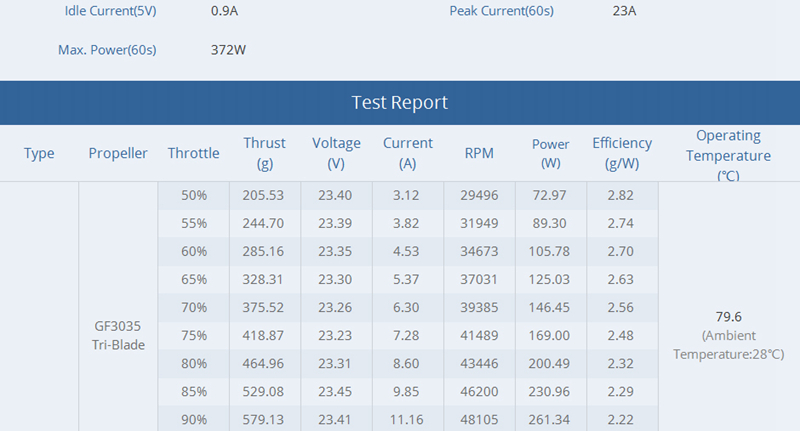Click the Throttle column header

(x=193, y=153)
